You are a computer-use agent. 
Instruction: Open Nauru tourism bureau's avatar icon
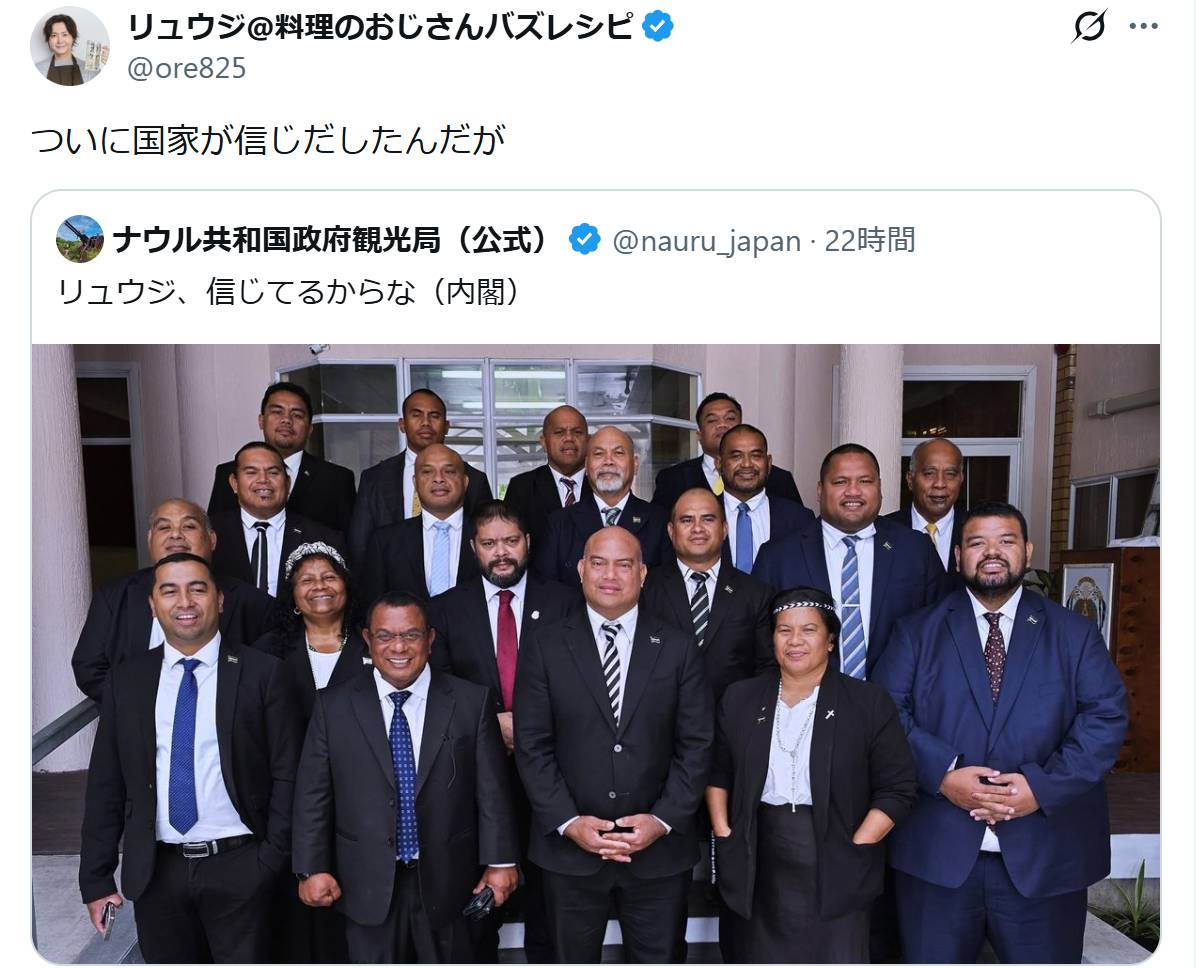tap(80, 240)
